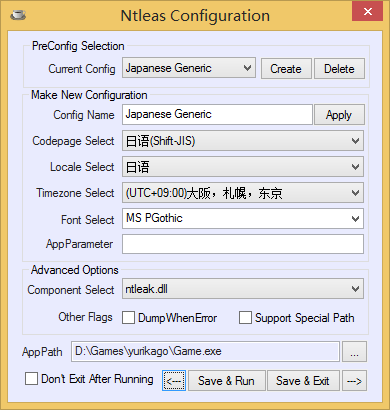Screen dimensions: 390x410
Task: Open the Component Select dropdown
Action: [x=243, y=289]
